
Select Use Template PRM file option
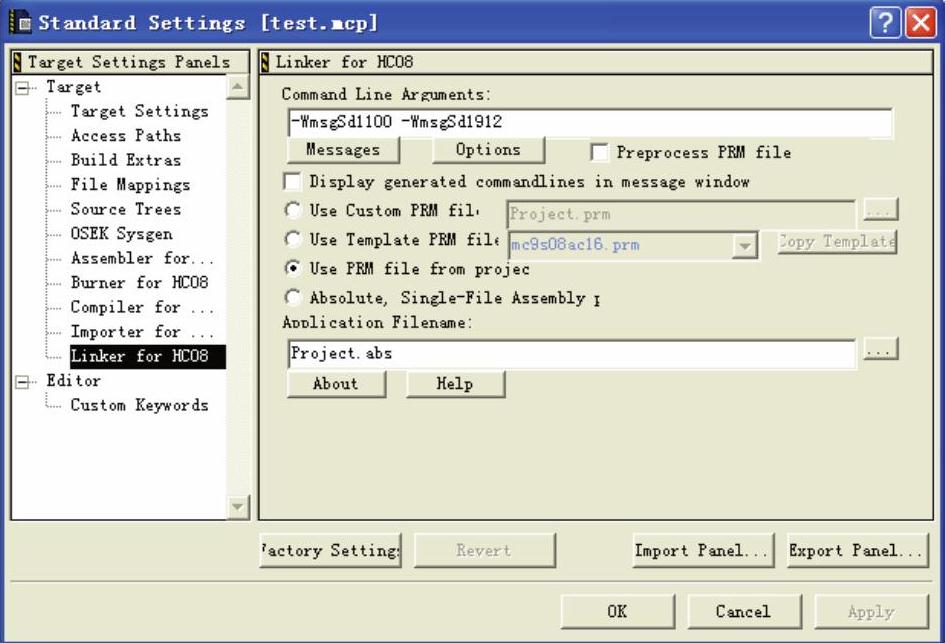tap(293, 240)
